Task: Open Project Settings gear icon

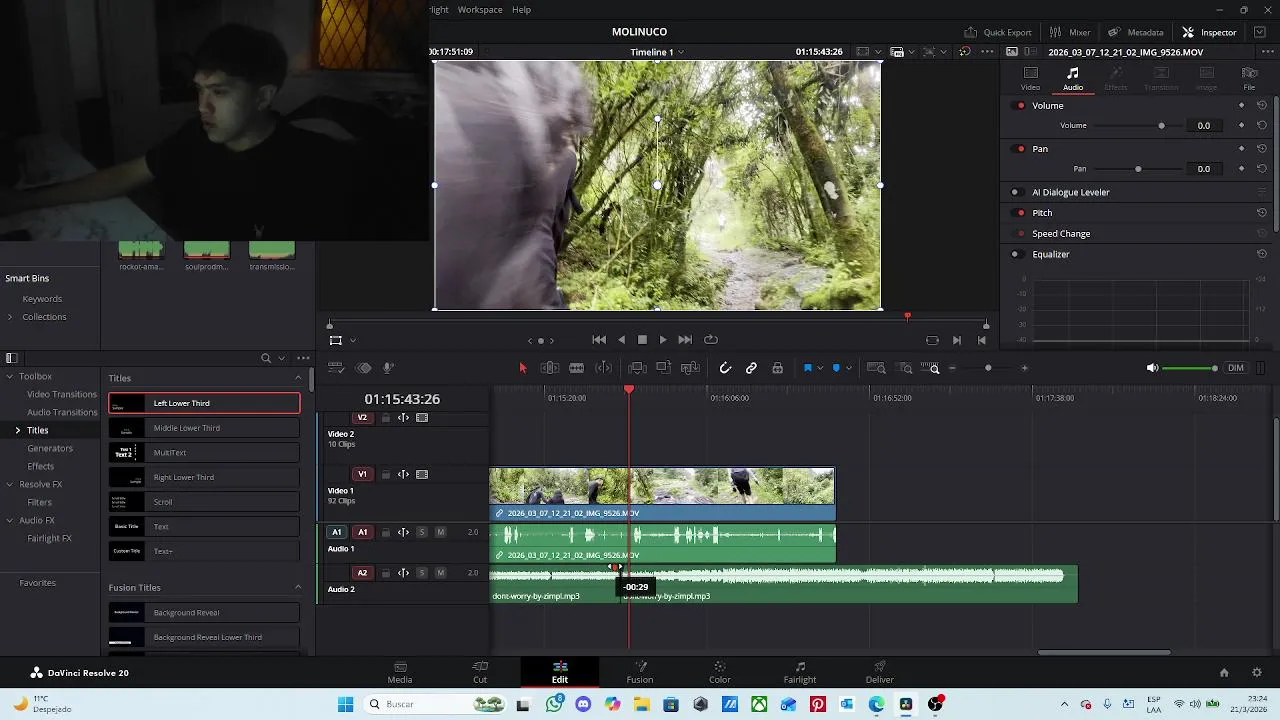Action: (1257, 673)
